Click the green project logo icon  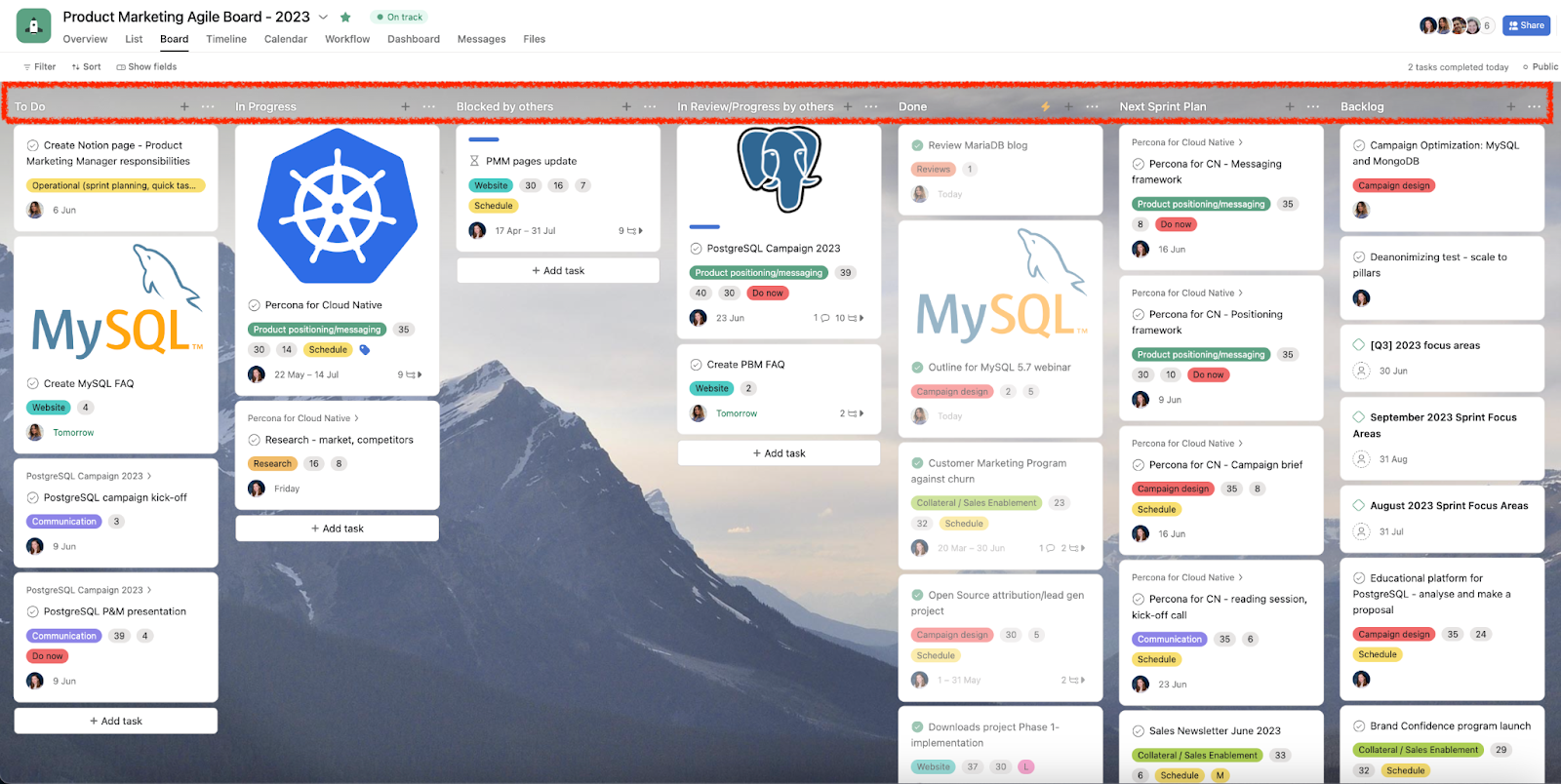pyautogui.click(x=33, y=26)
